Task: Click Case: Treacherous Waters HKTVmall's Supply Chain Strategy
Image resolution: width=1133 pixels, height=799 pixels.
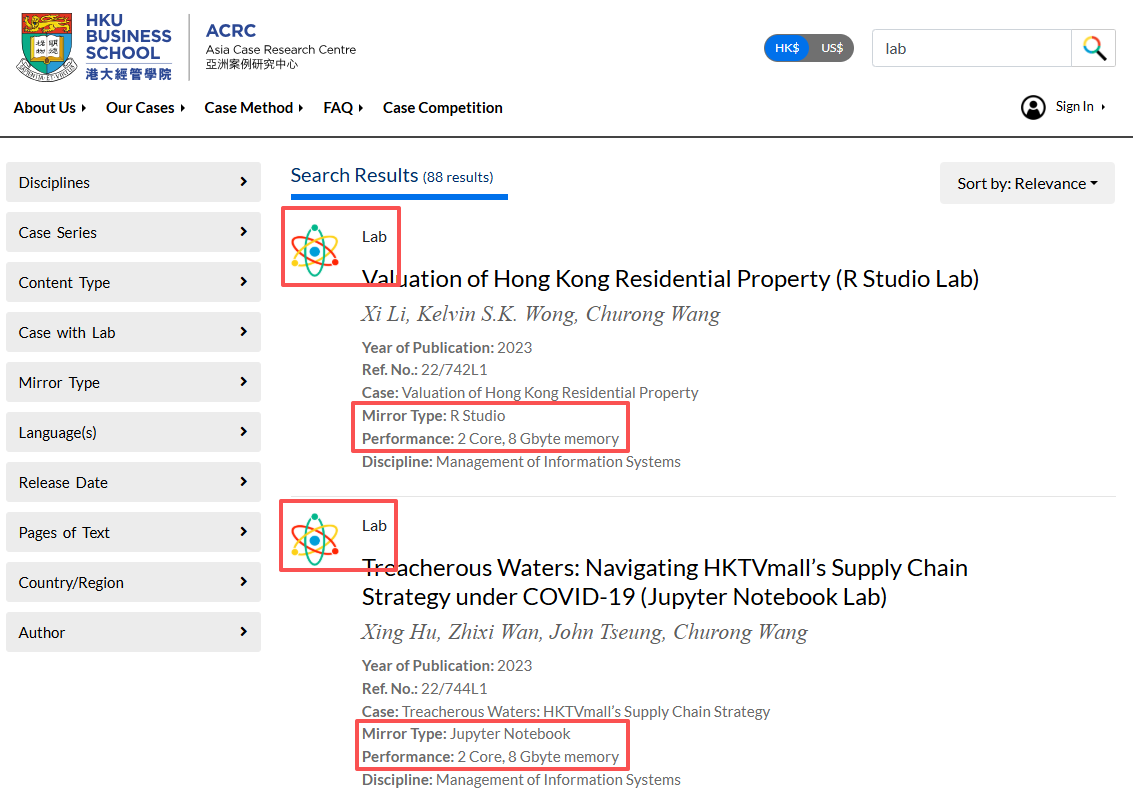Action: [566, 712]
